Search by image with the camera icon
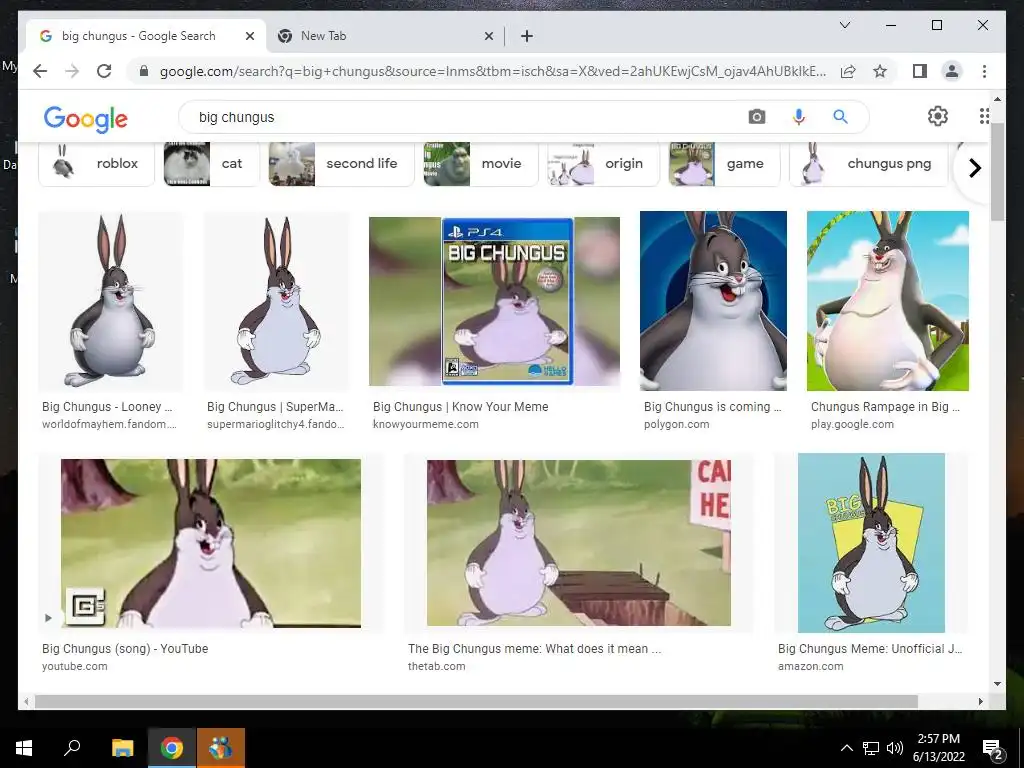The height and width of the screenshot is (768, 1024). point(757,117)
